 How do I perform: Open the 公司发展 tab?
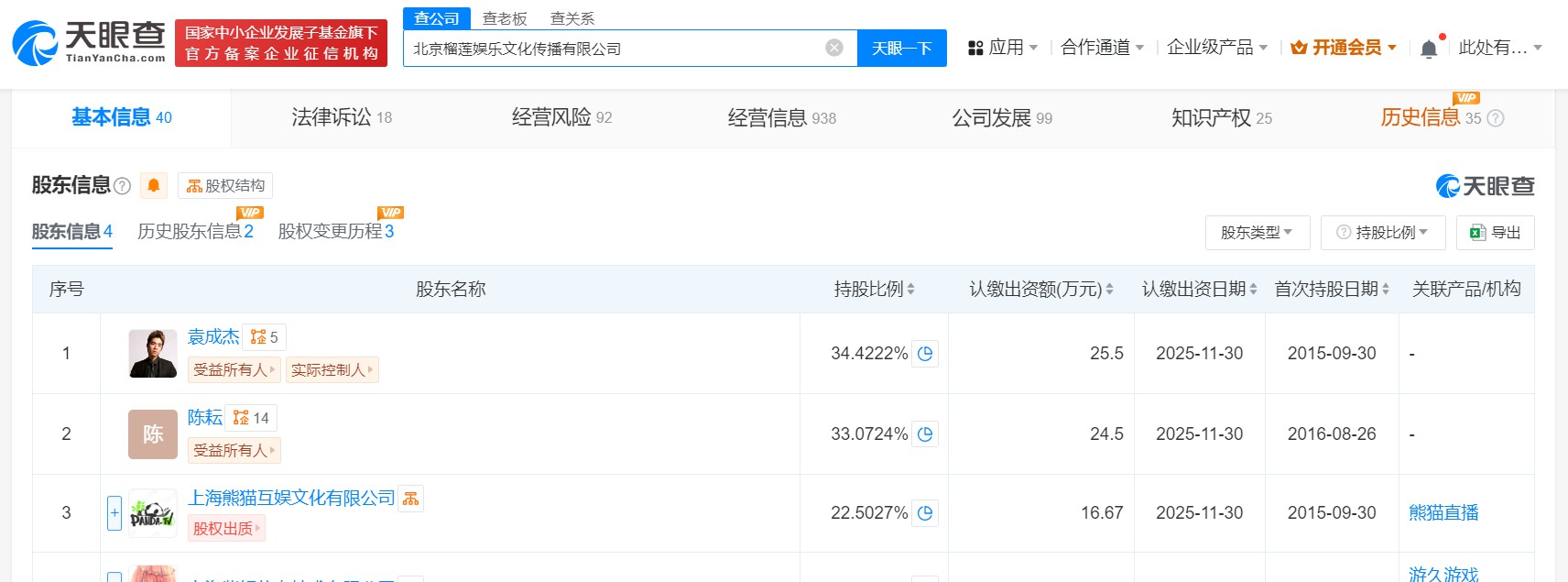click(x=1002, y=117)
